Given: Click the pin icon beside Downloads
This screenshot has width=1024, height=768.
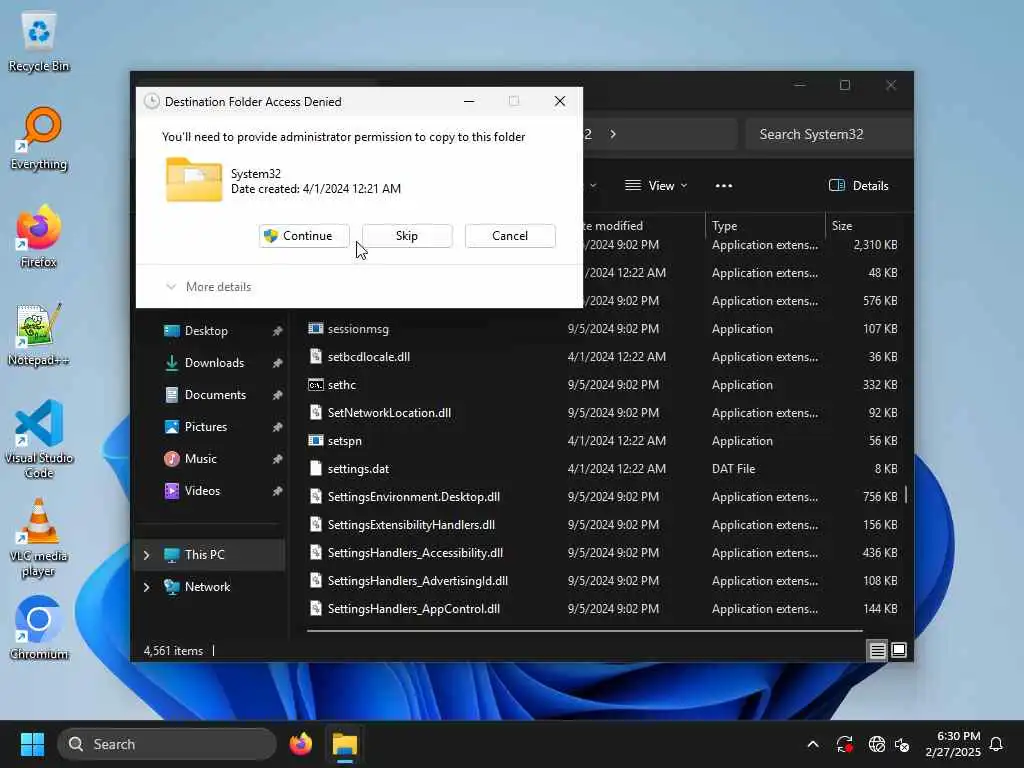Looking at the screenshot, I should pyautogui.click(x=278, y=363).
